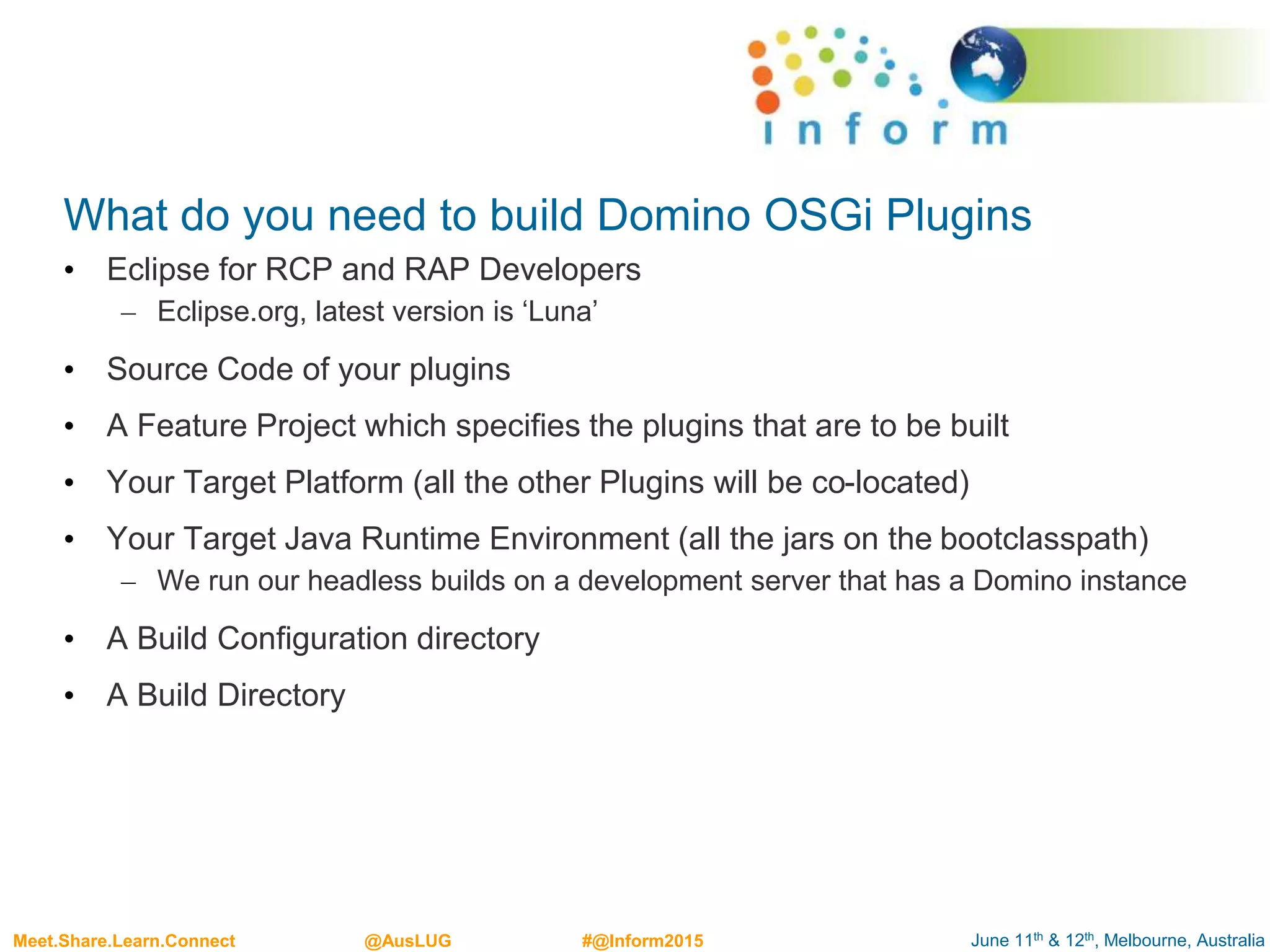Click the #@Inform2015 hashtag in the footer
The height and width of the screenshot is (952, 1270).
tap(642, 941)
